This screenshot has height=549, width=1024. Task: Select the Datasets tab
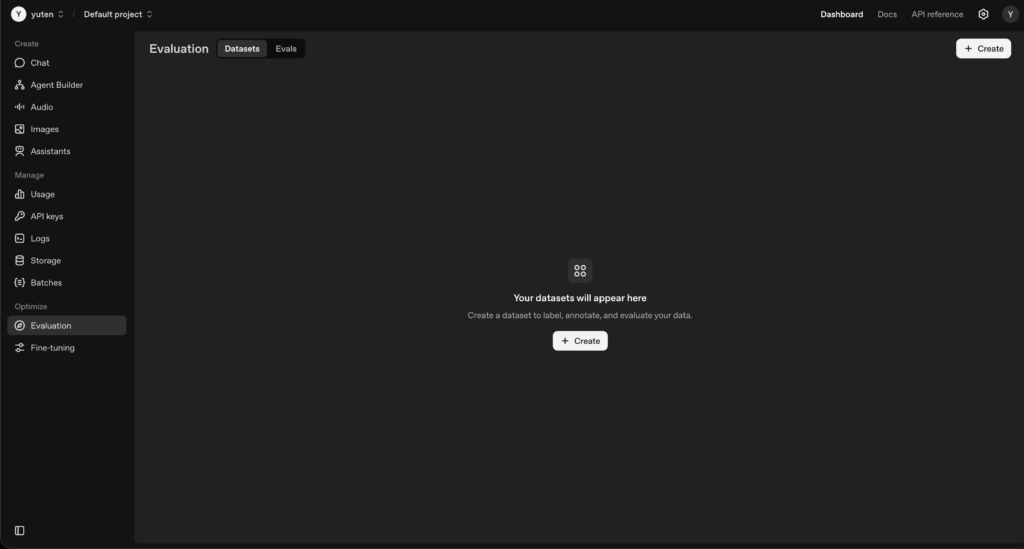[242, 48]
